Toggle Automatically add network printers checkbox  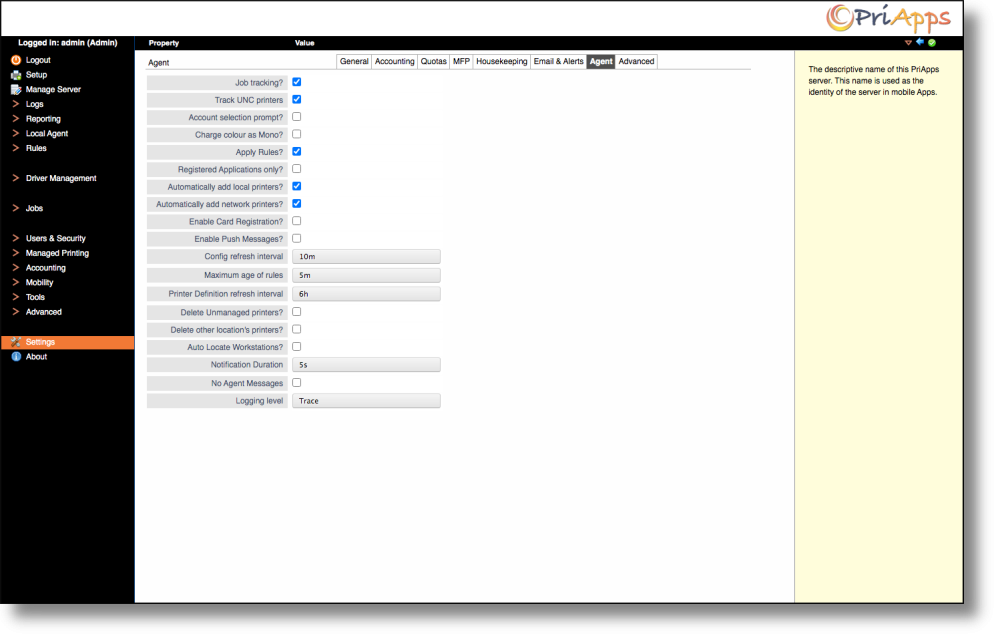tap(297, 203)
